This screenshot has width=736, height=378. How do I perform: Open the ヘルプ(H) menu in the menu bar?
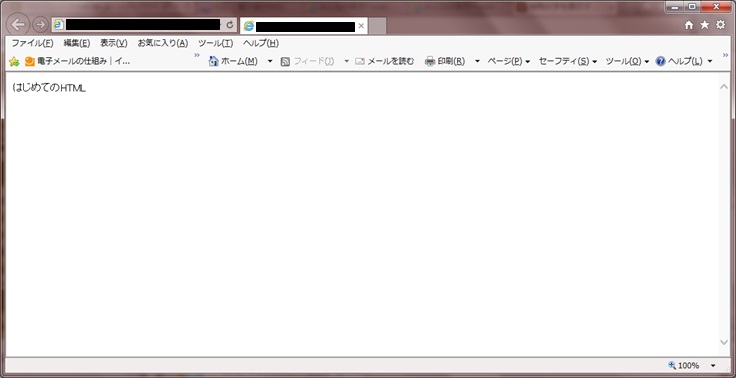[261, 43]
